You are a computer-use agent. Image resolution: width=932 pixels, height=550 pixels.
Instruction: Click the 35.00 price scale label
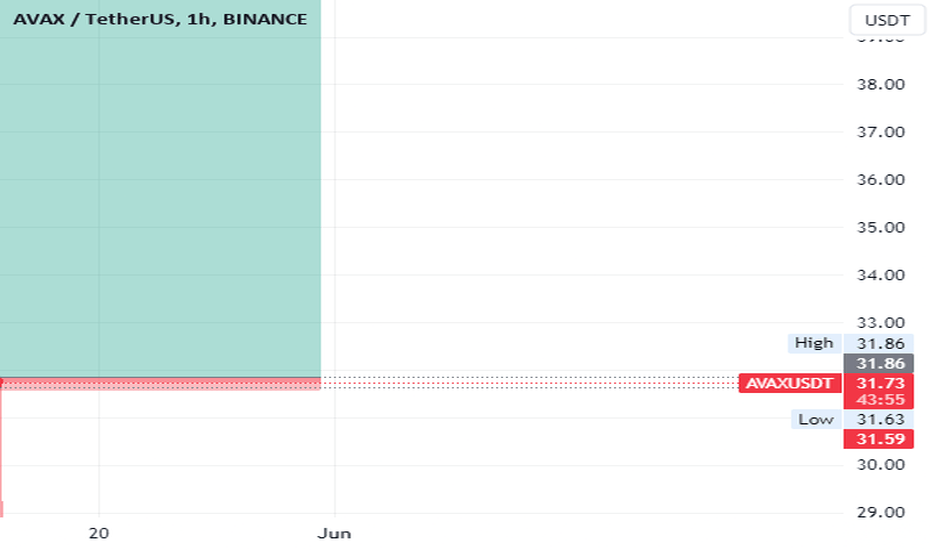tap(880, 227)
